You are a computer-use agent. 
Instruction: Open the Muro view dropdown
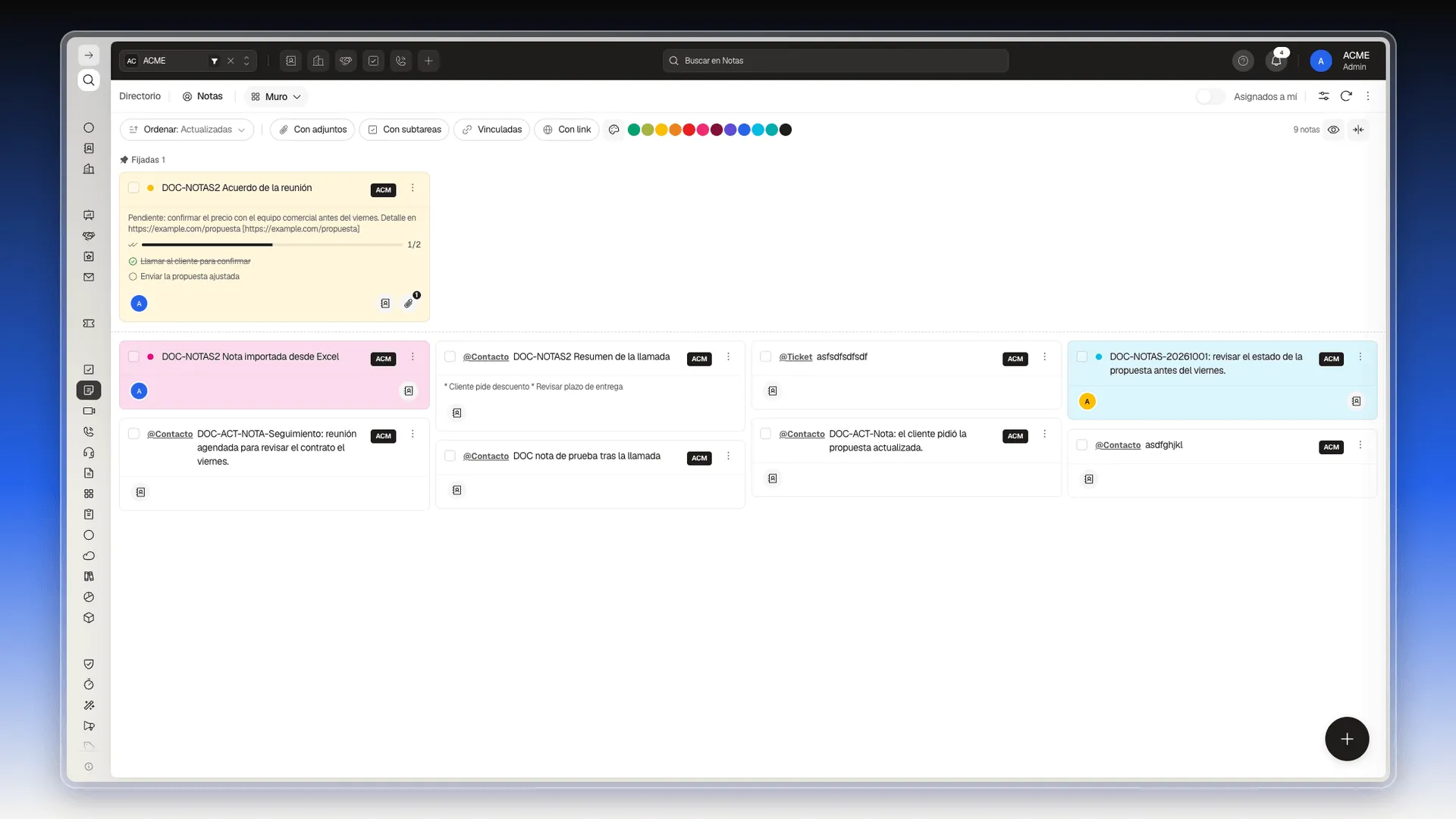(x=276, y=97)
